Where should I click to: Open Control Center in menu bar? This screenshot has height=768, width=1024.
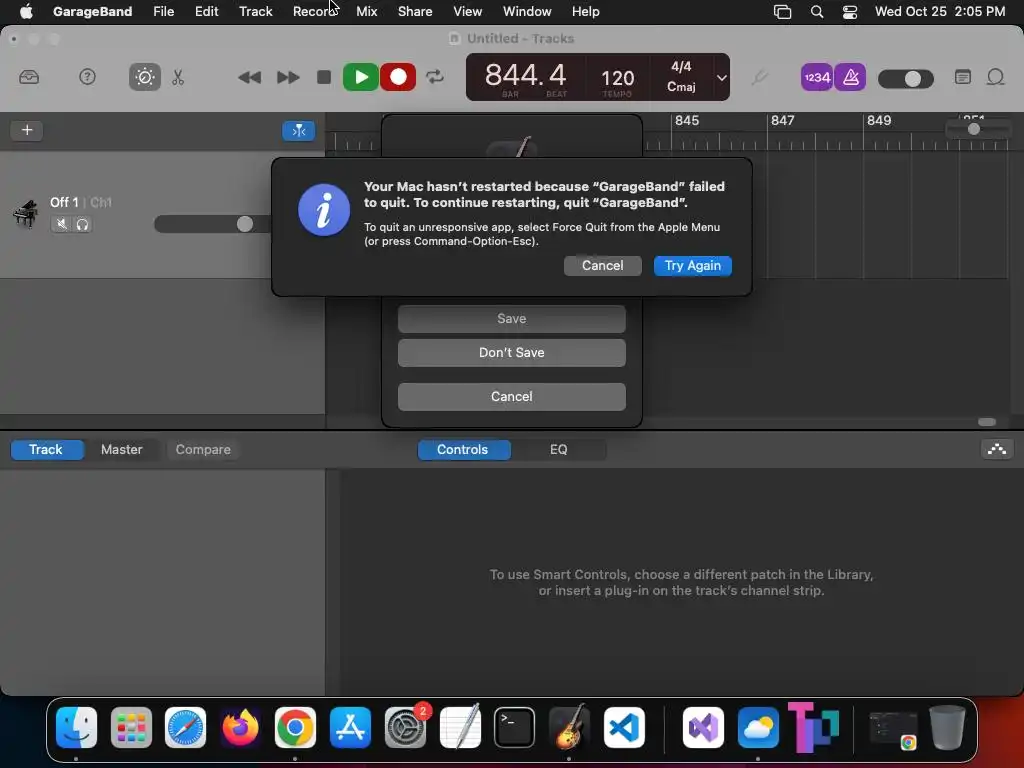click(850, 11)
